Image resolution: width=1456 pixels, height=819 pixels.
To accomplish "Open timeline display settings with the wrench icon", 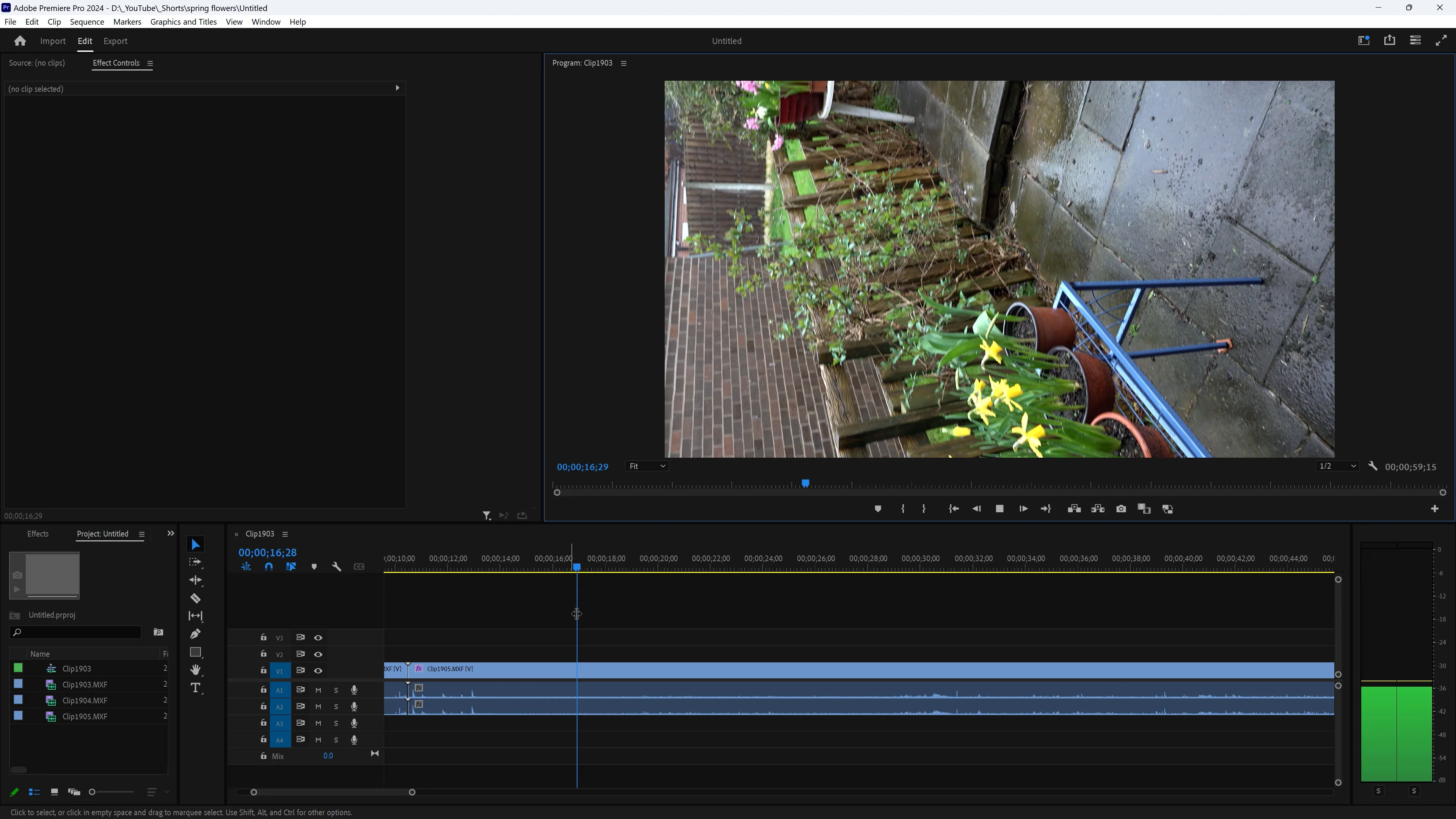I will click(x=336, y=566).
